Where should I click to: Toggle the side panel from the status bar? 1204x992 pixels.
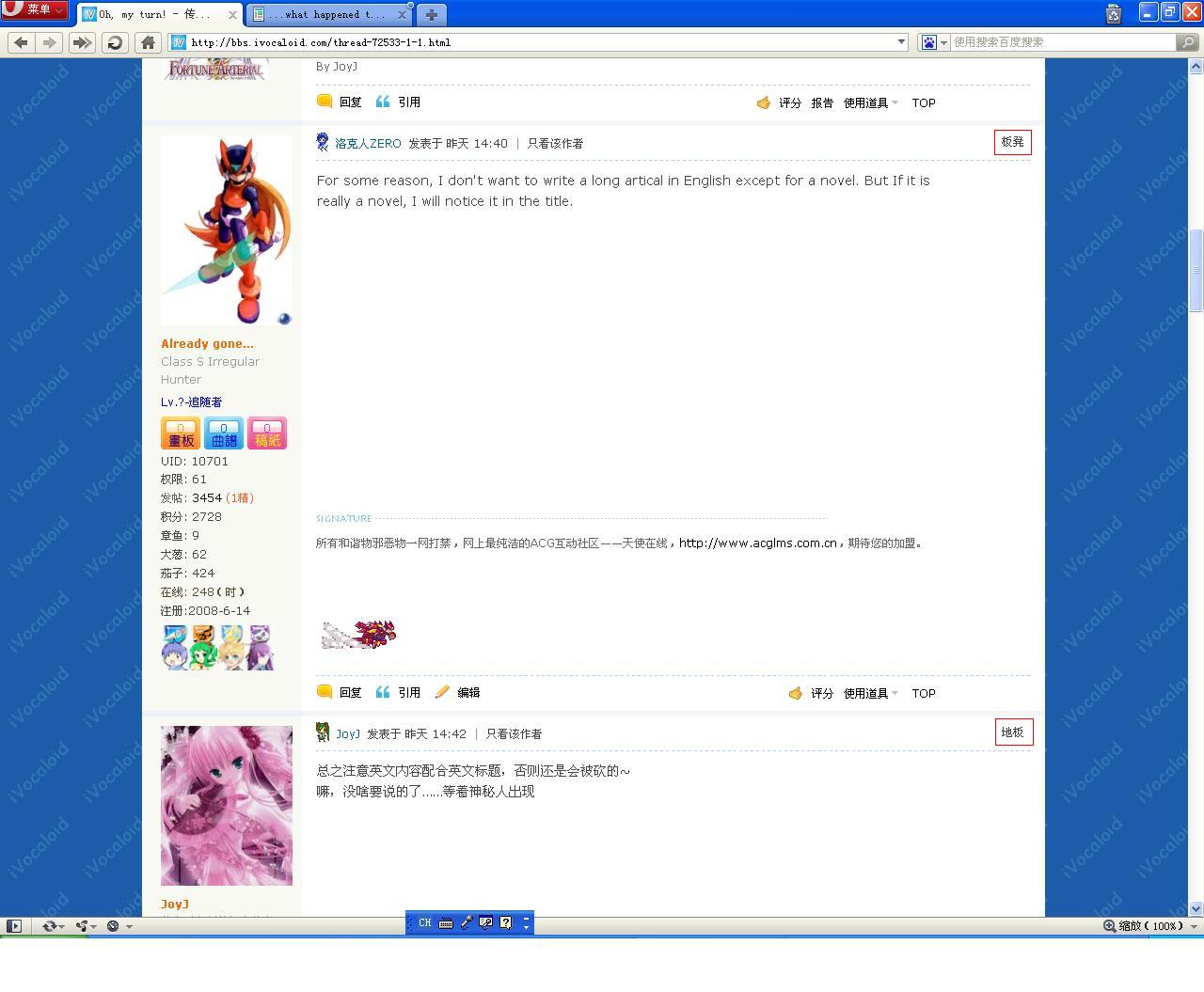[13, 926]
